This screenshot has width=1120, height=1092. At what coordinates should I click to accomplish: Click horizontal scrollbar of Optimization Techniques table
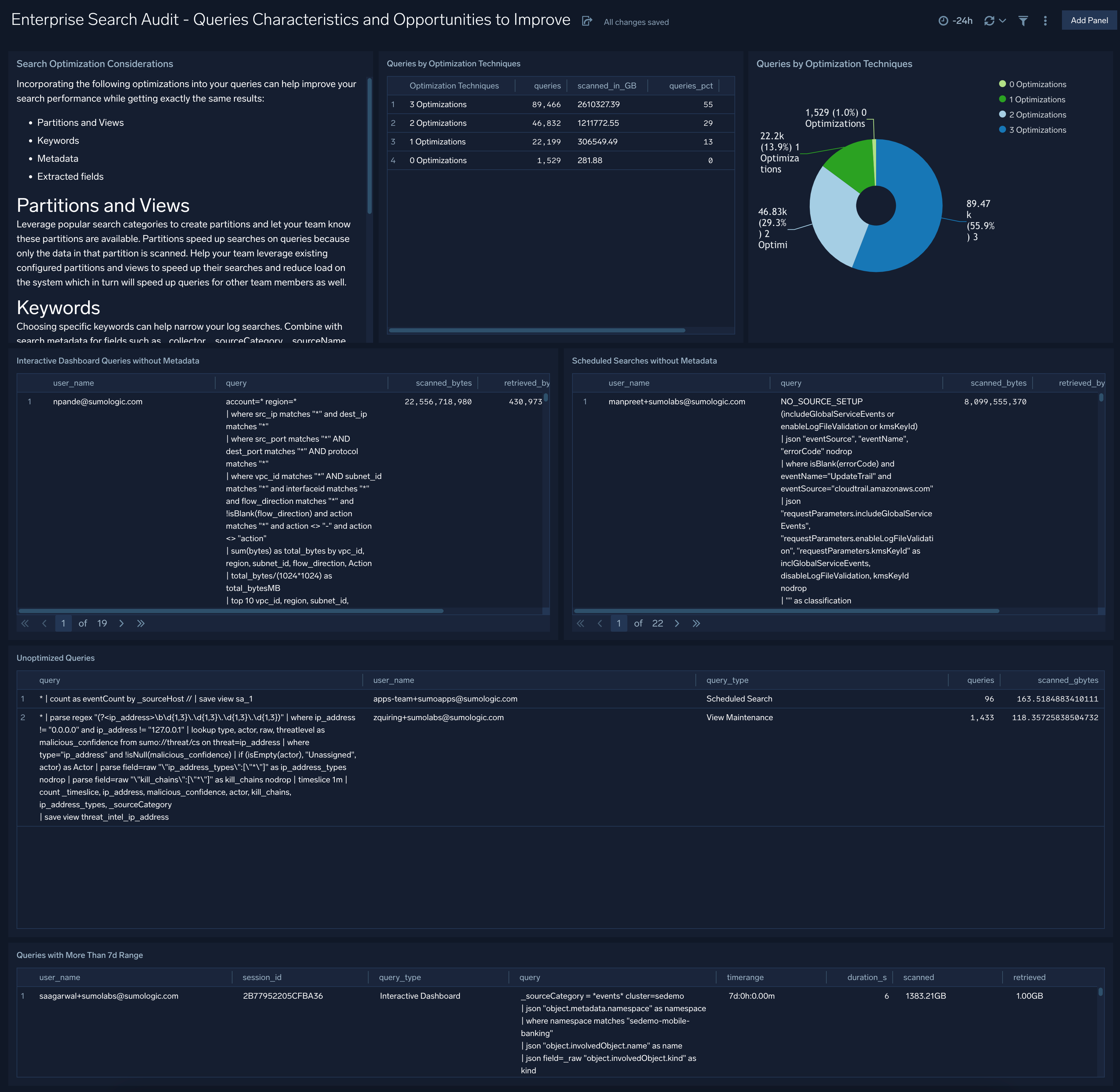537,330
